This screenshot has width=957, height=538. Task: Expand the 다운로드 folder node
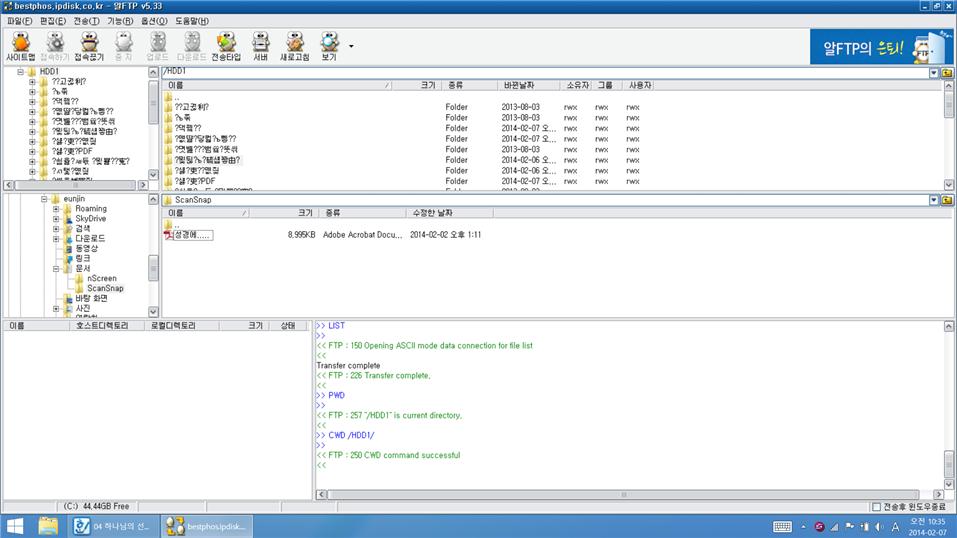pyautogui.click(x=56, y=239)
